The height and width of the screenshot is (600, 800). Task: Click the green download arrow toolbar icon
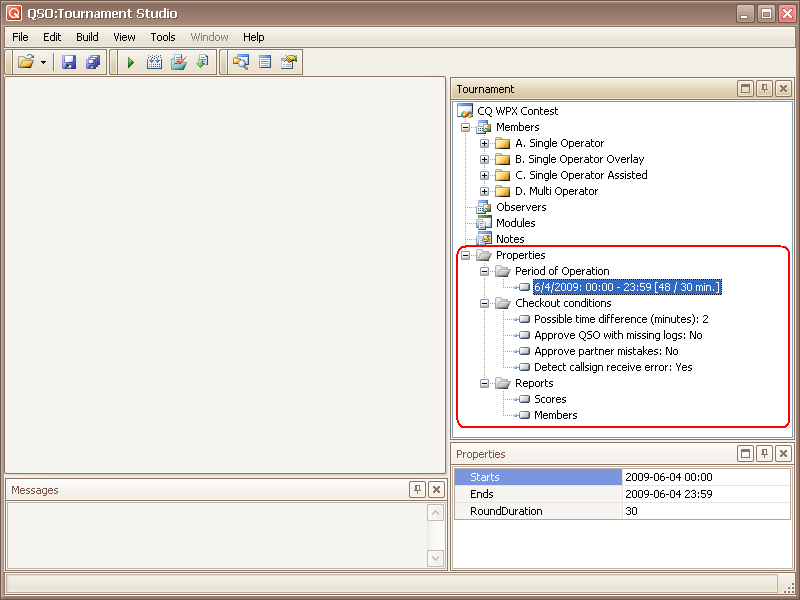[202, 62]
